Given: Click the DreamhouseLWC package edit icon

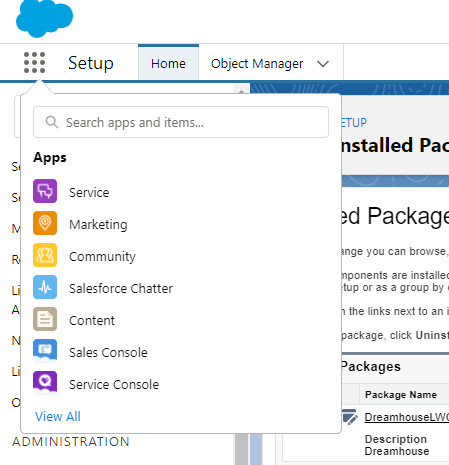Looking at the screenshot, I should tap(350, 417).
